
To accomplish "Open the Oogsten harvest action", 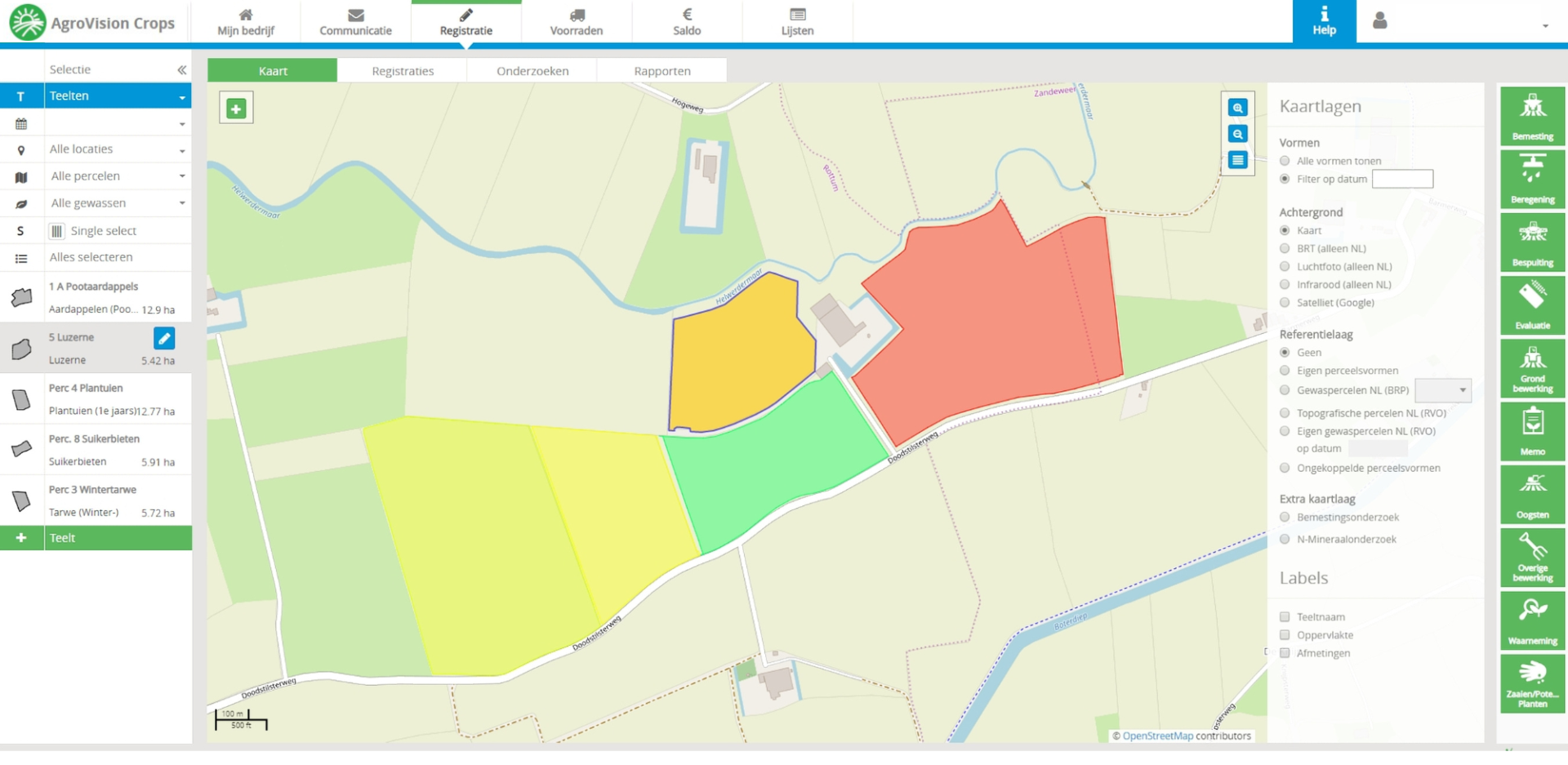I will (1532, 494).
